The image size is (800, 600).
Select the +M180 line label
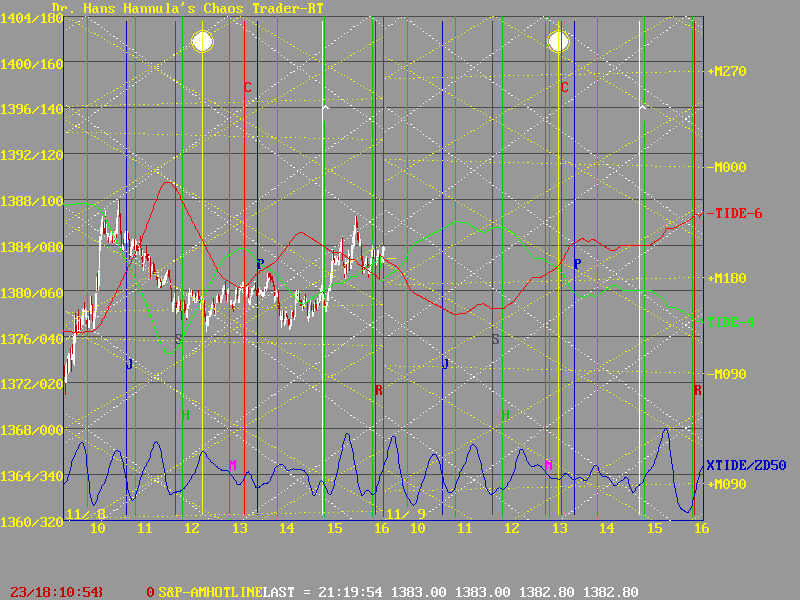[727, 278]
